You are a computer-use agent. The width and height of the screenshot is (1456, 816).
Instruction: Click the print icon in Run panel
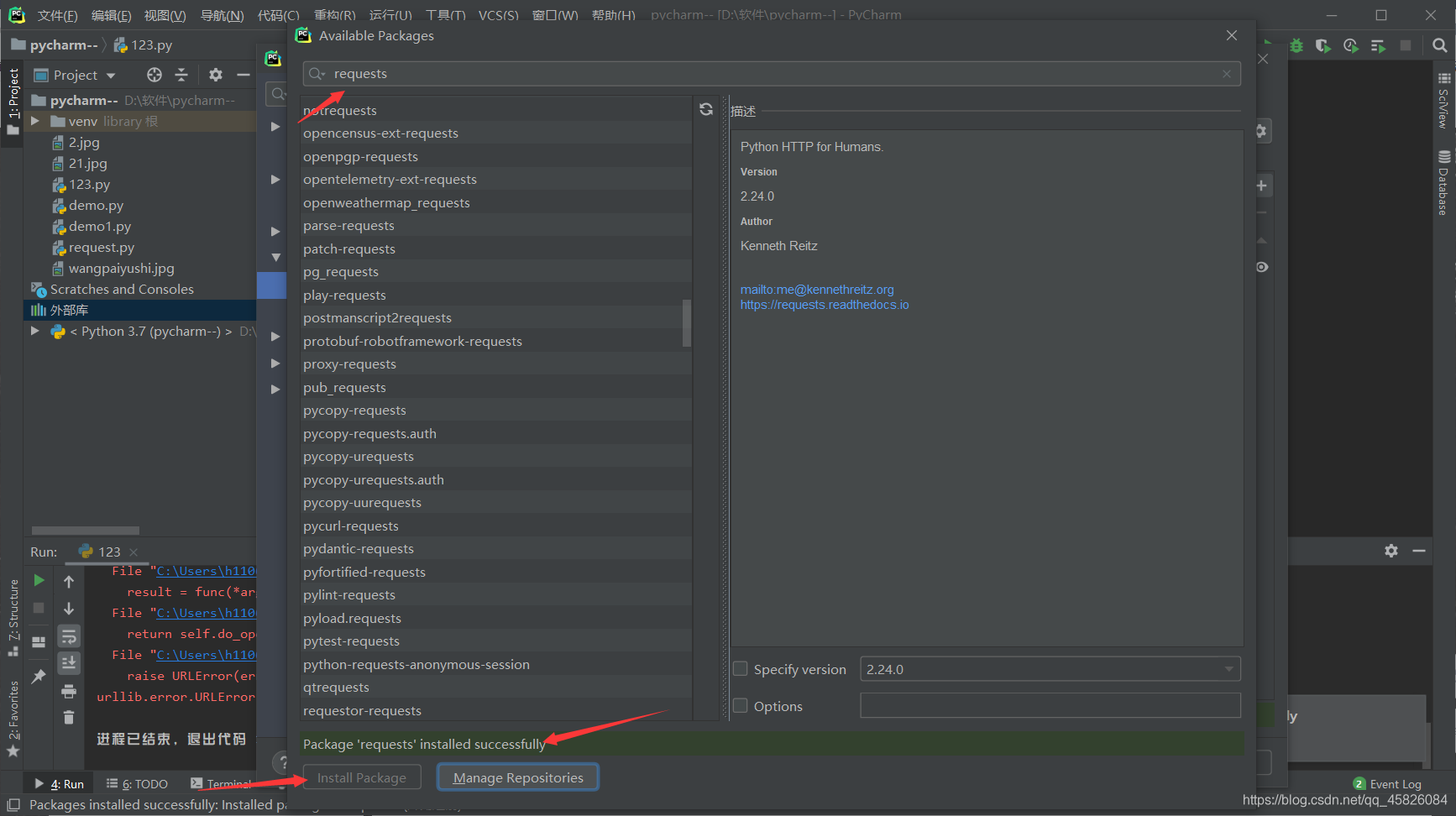tap(69, 691)
